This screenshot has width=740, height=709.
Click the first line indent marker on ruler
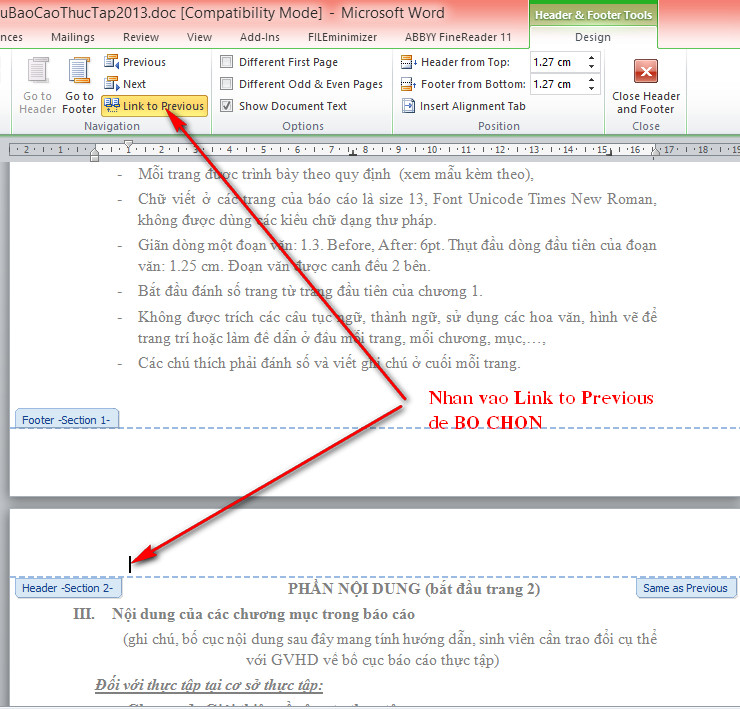(x=128, y=144)
